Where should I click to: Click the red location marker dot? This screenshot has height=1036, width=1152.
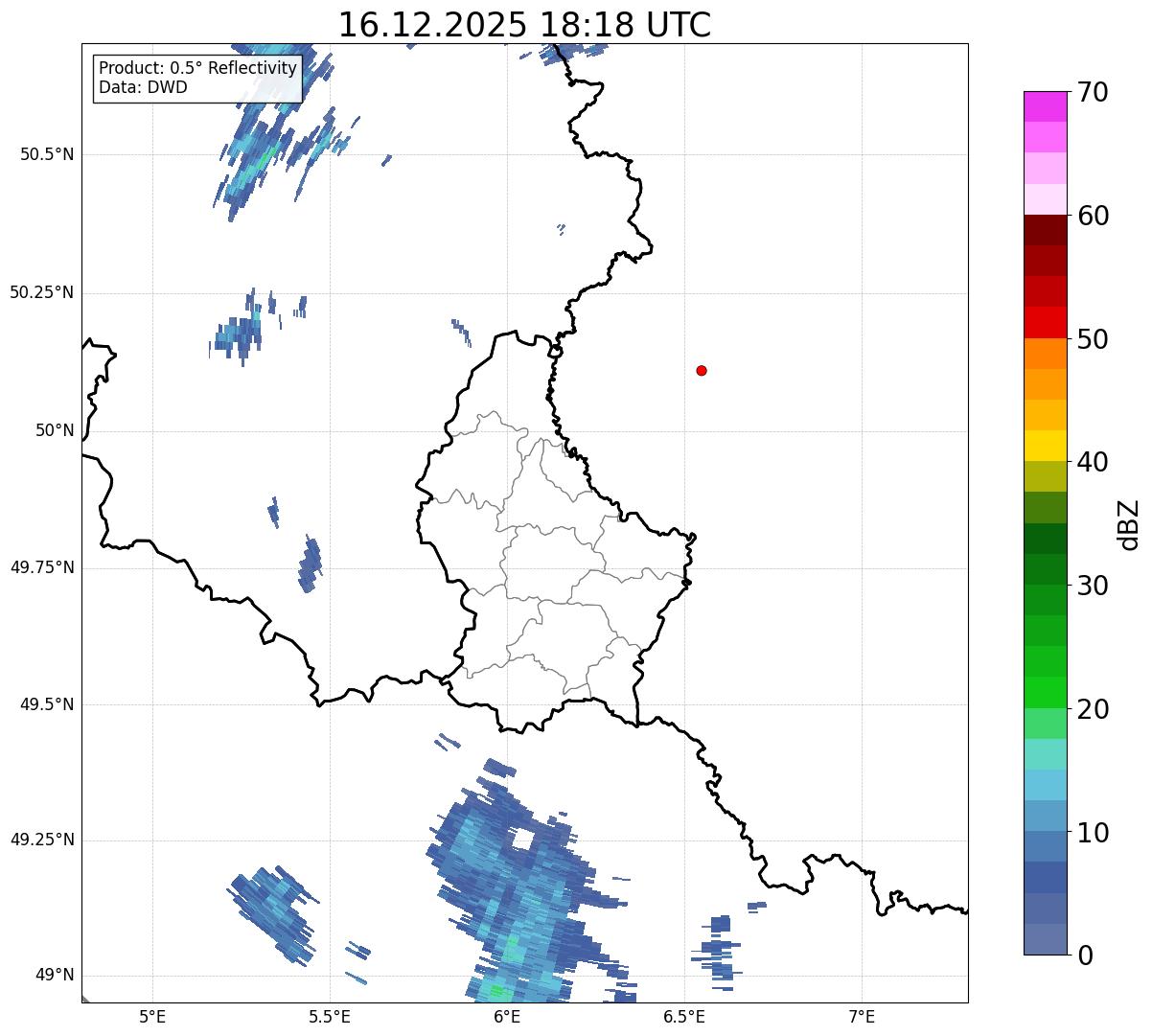702,370
